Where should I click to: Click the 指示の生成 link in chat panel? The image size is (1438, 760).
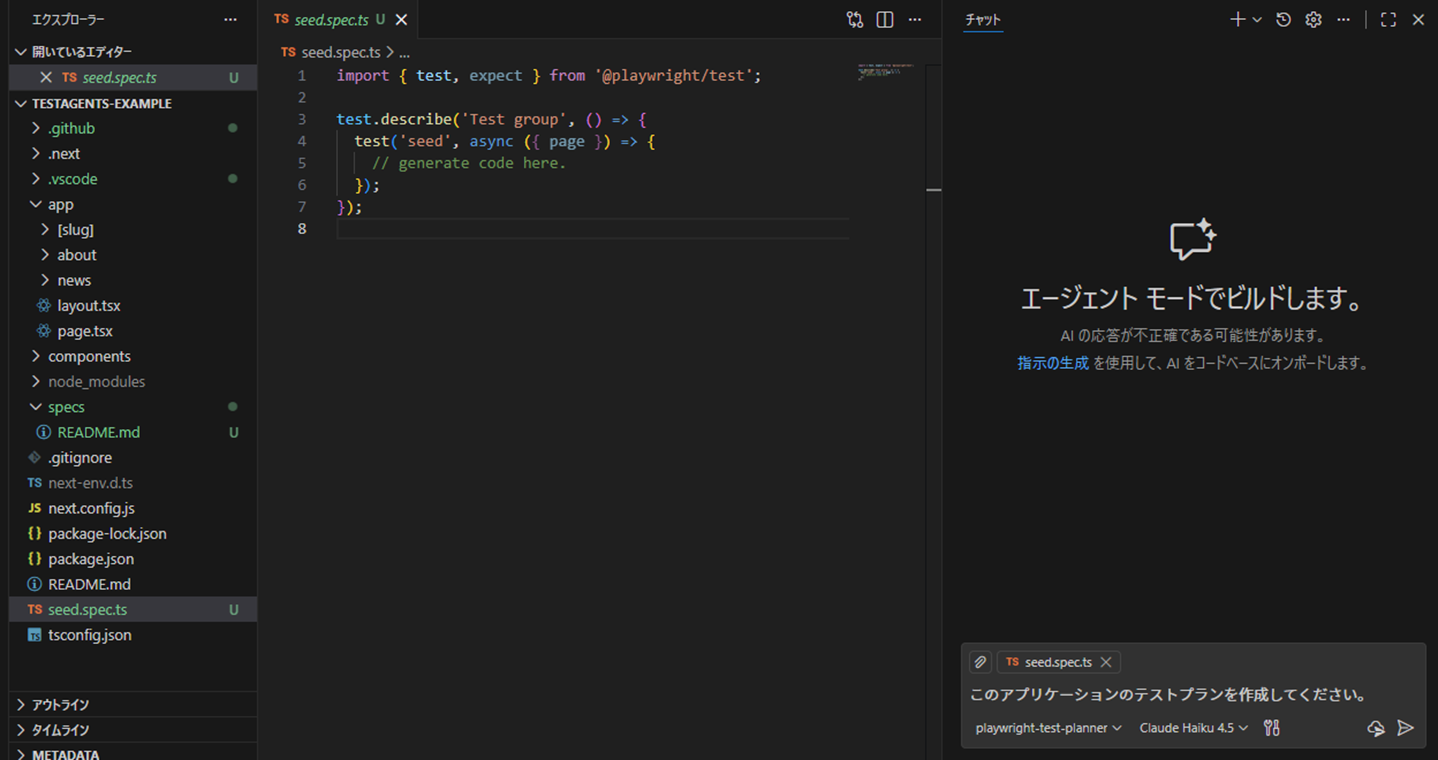[x=1053, y=363]
